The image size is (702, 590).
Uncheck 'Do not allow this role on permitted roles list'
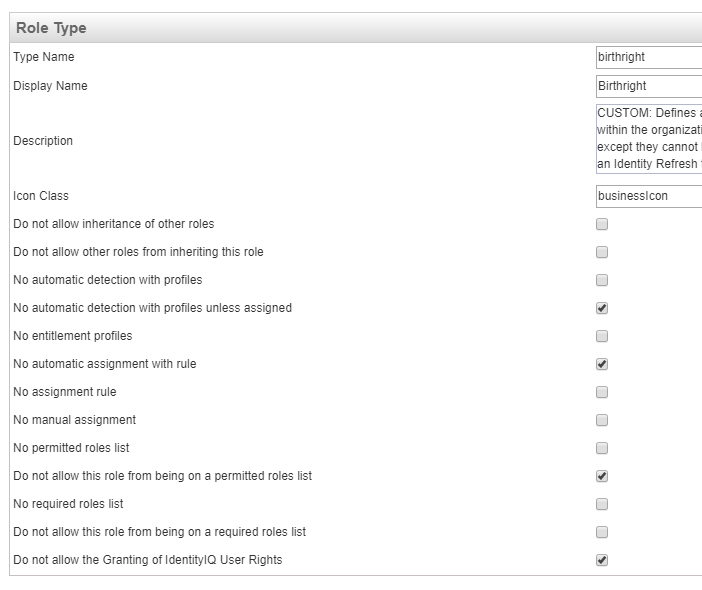(602, 476)
